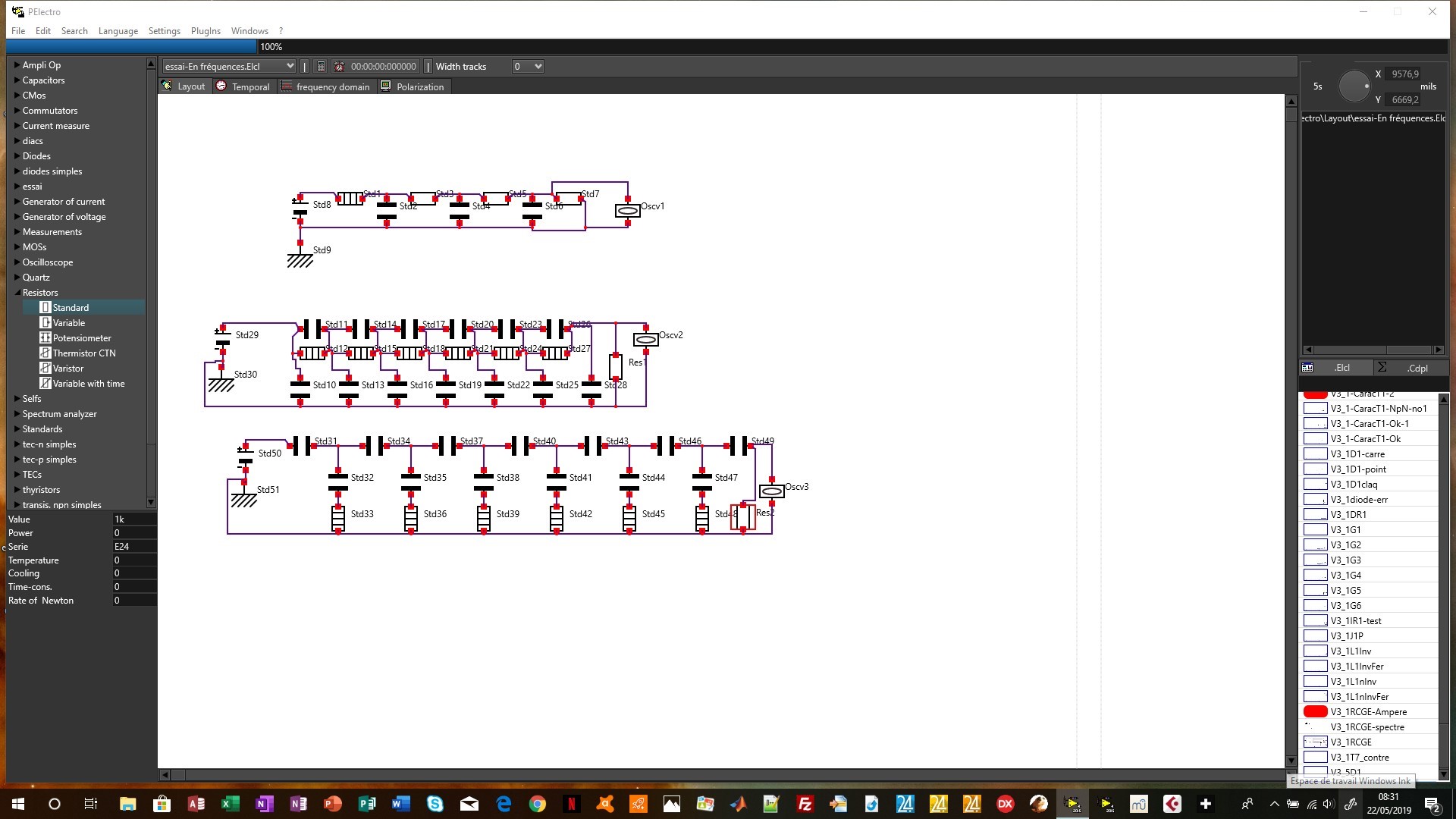Open Google Chrome from the taskbar
Screen dimensions: 1456x819
538,804
